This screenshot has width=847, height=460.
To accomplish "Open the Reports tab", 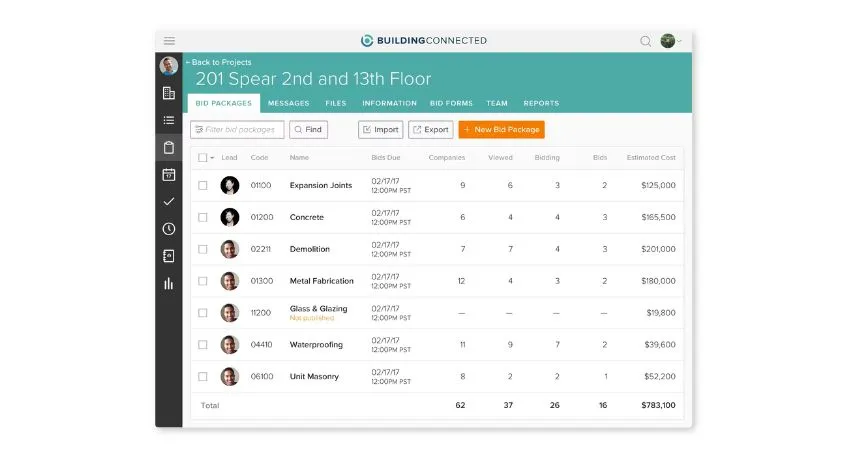I will pos(541,103).
